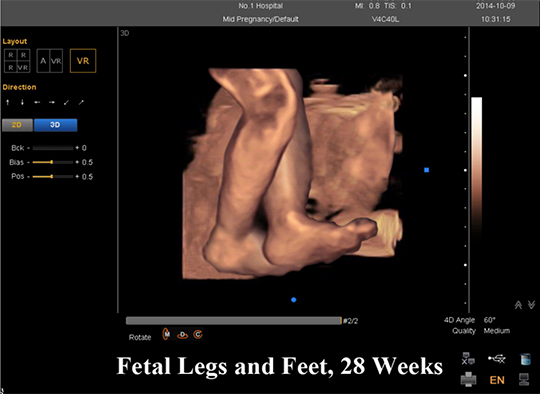
Task: Click the left arrow direction icon
Action: click(x=37, y=102)
